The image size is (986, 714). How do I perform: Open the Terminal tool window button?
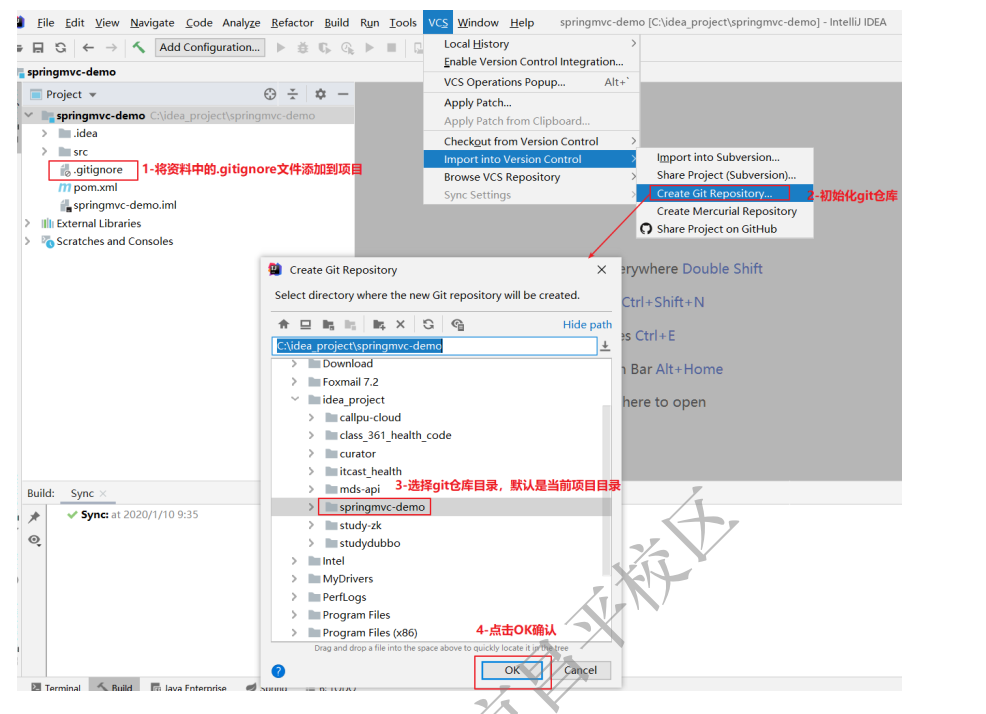56,688
